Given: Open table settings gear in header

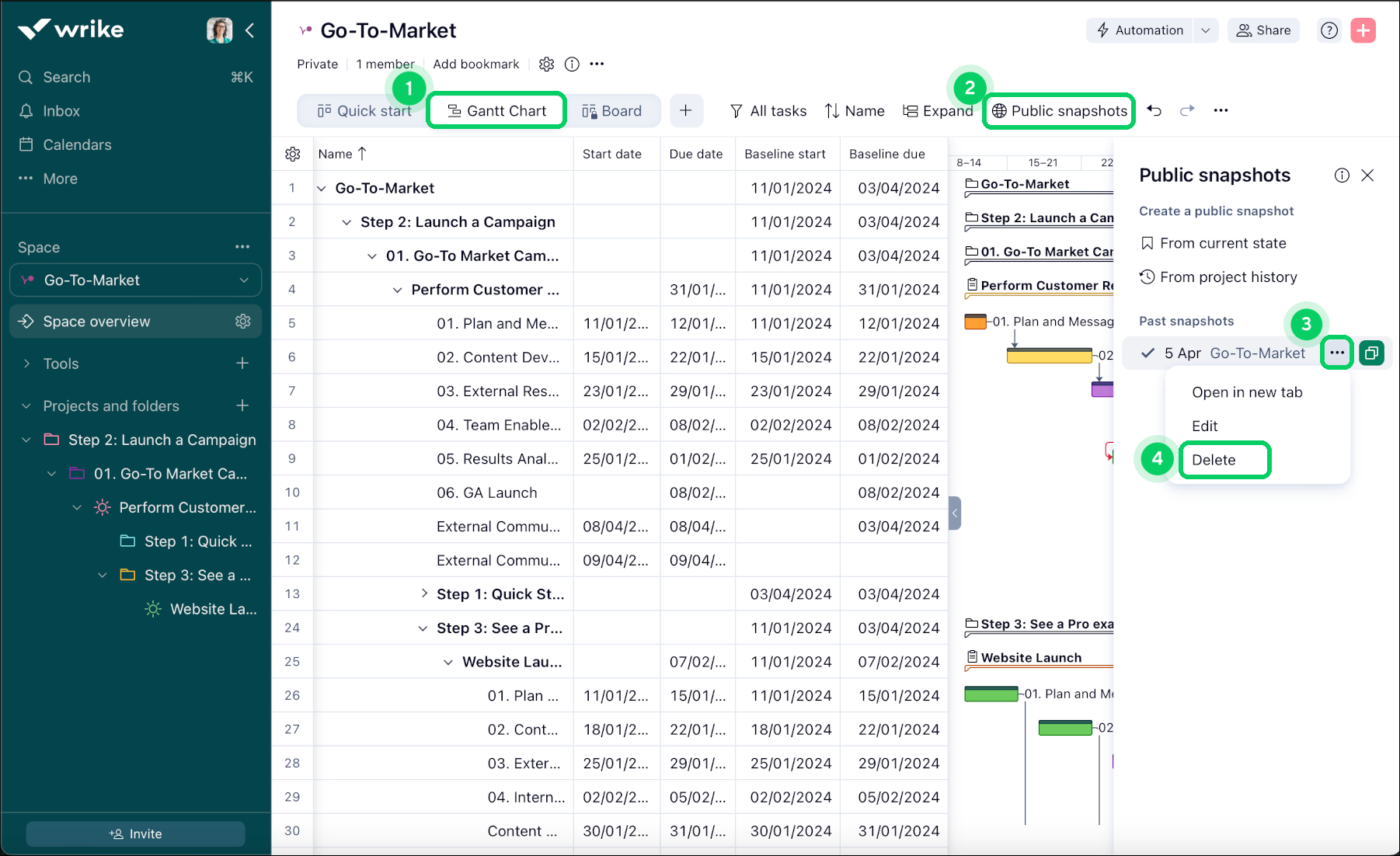Looking at the screenshot, I should tap(293, 154).
